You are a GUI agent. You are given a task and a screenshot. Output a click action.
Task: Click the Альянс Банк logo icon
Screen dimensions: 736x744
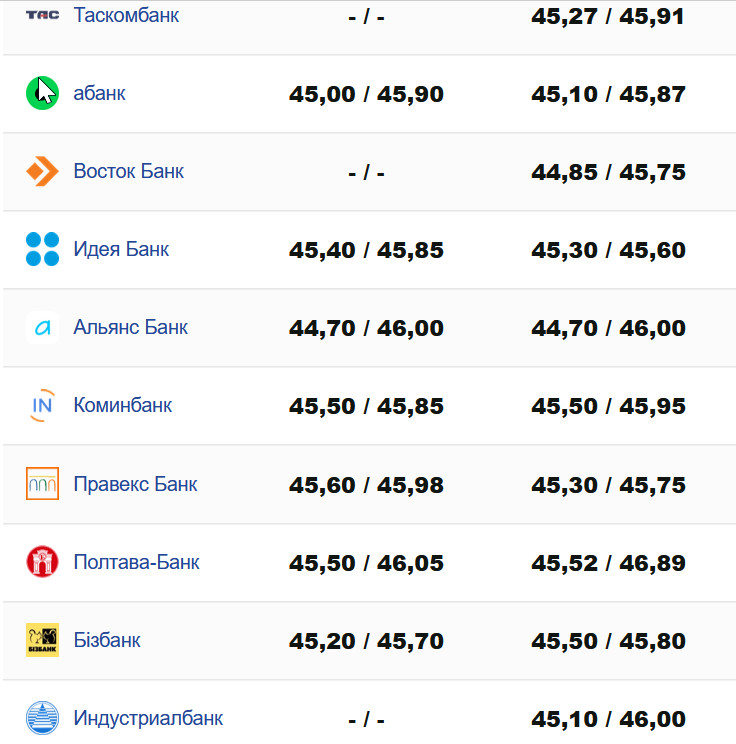pos(42,327)
